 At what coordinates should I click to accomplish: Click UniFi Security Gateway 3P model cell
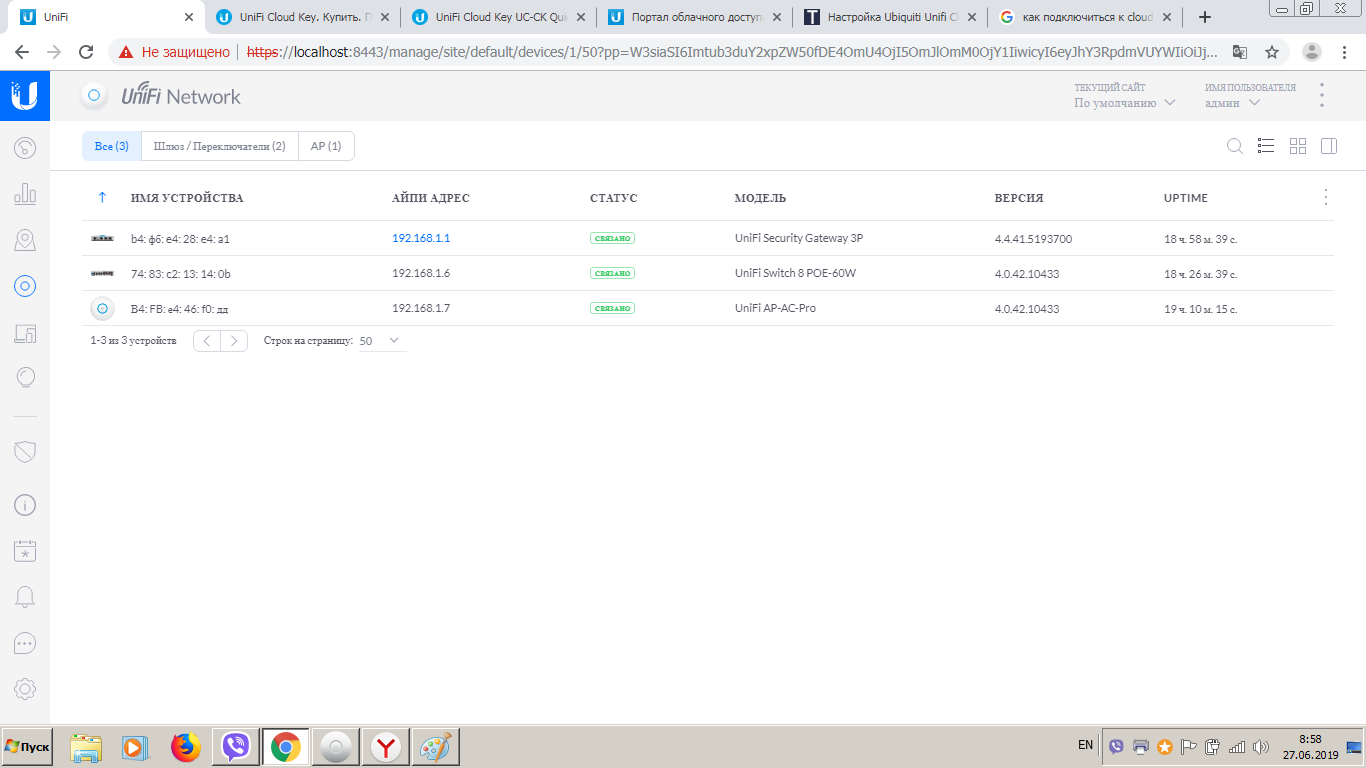coord(799,238)
